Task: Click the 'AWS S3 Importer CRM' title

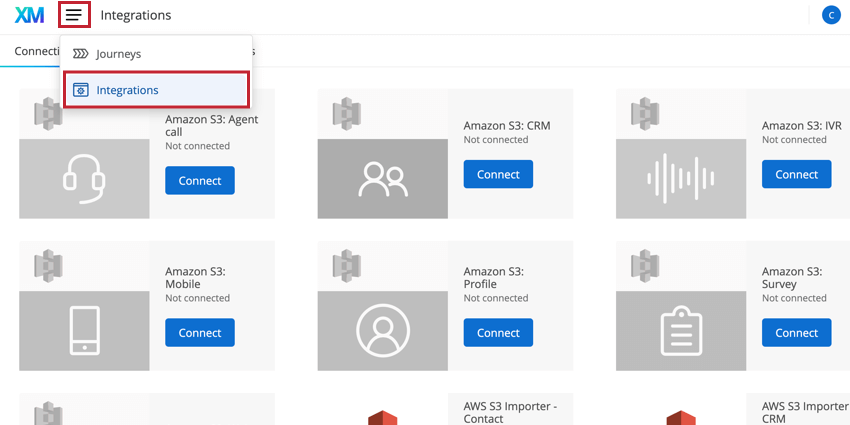Action: (805, 413)
